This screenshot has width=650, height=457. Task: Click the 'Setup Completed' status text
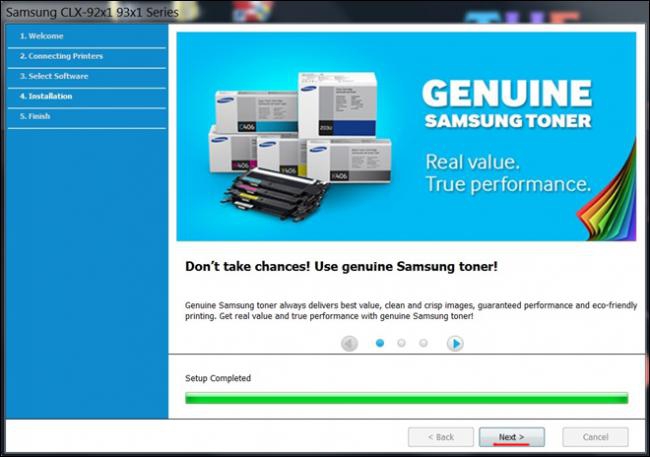218,378
